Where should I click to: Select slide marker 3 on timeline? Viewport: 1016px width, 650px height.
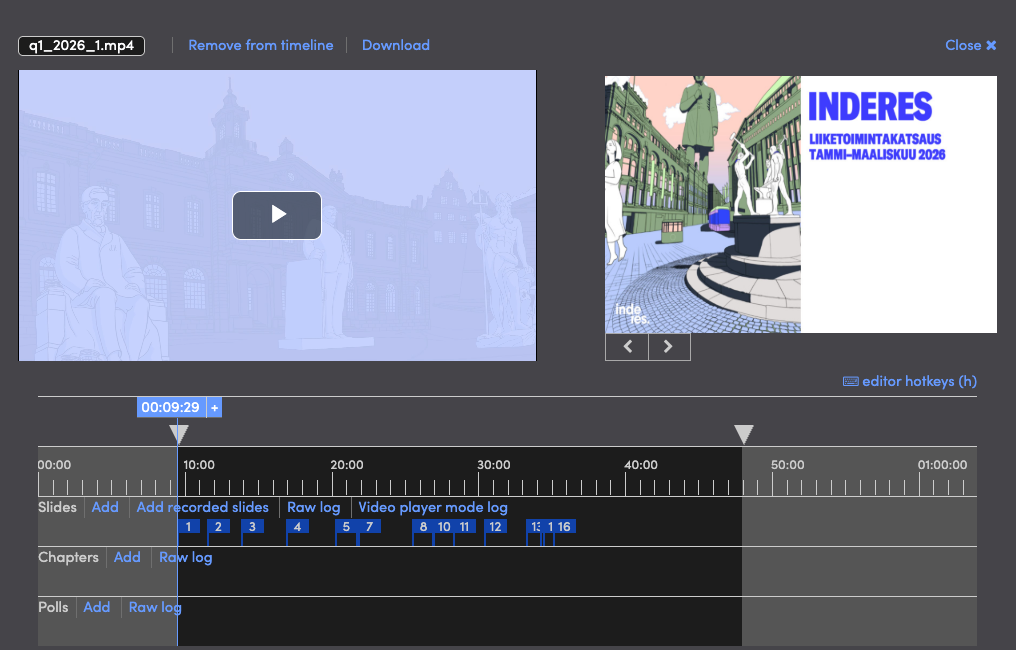(252, 527)
